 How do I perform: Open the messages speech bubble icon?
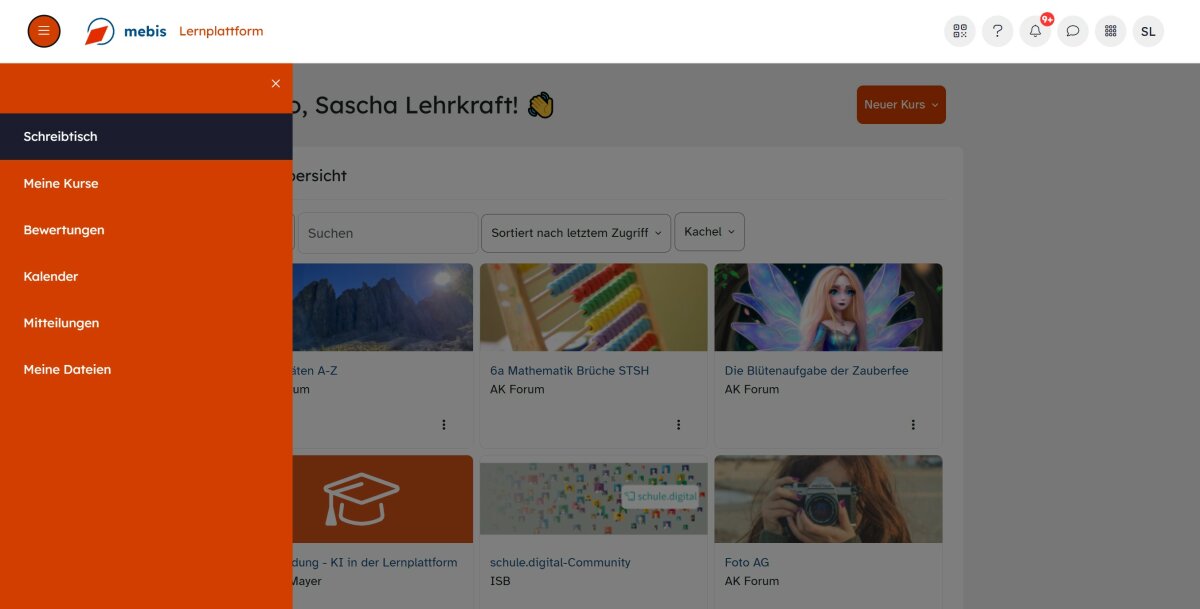pos(1072,31)
